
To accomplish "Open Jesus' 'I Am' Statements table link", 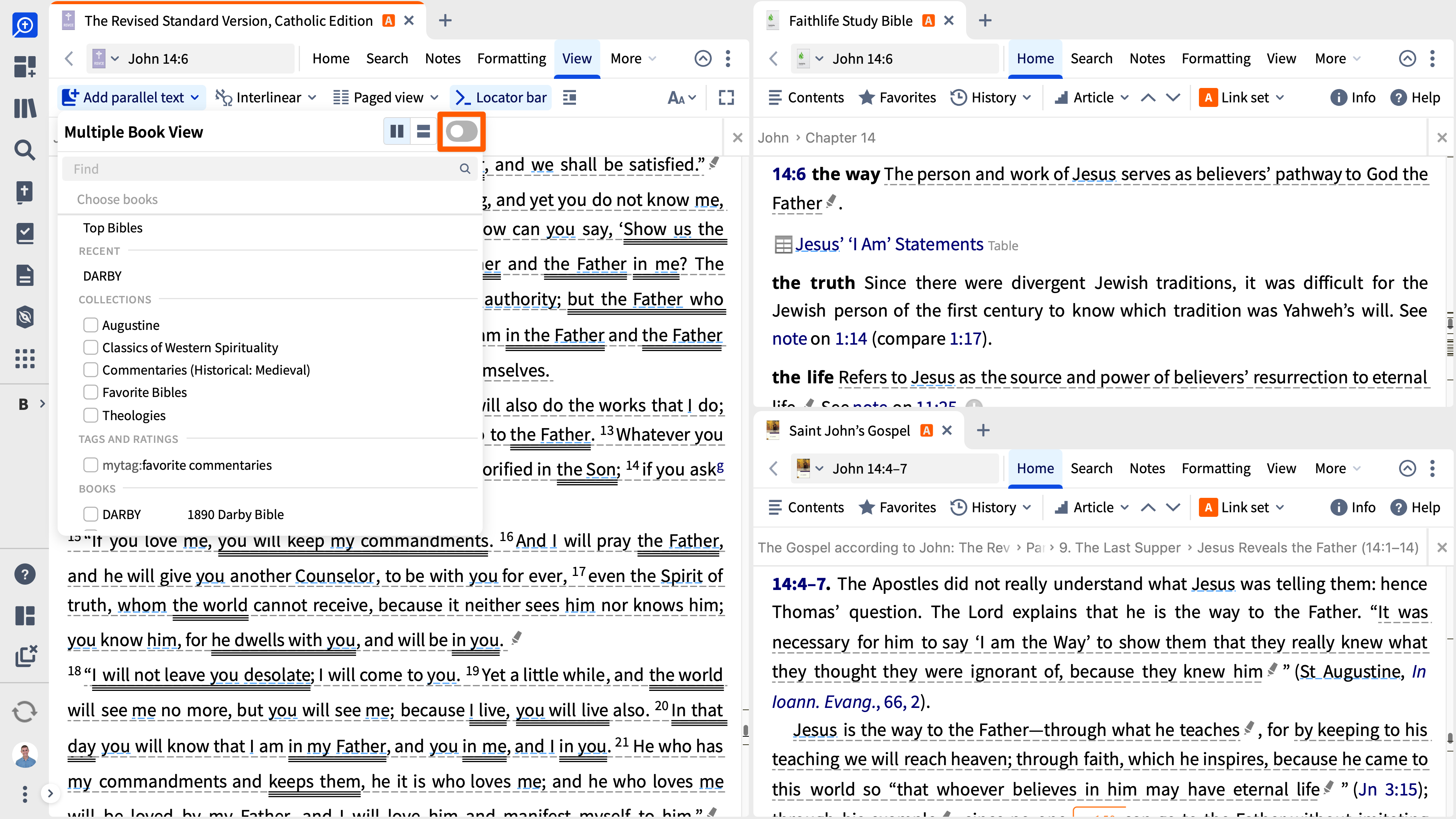I will 889,244.
